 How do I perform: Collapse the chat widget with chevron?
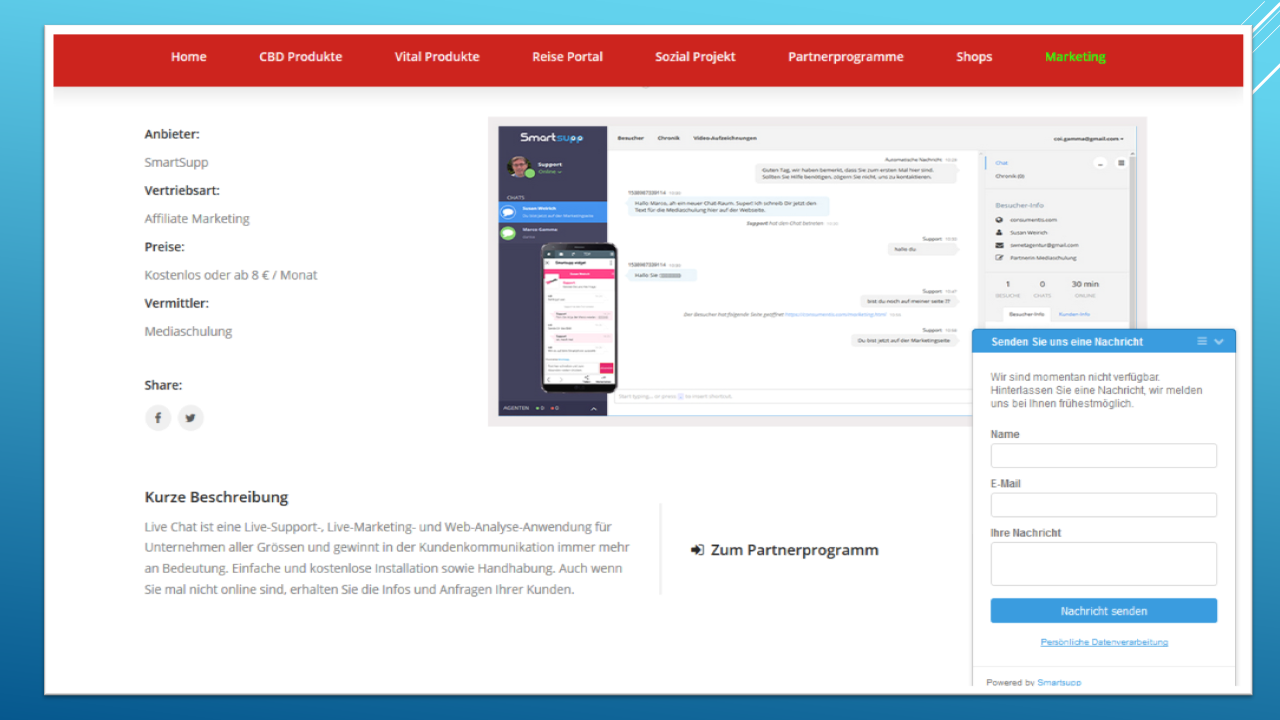pos(1219,342)
